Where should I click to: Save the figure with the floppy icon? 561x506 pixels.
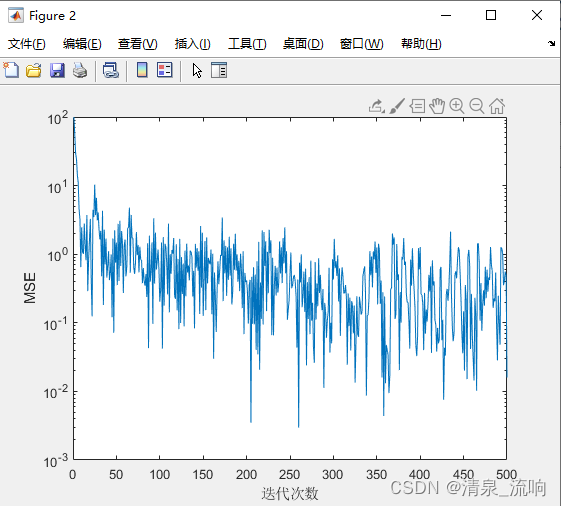pyautogui.click(x=57, y=70)
